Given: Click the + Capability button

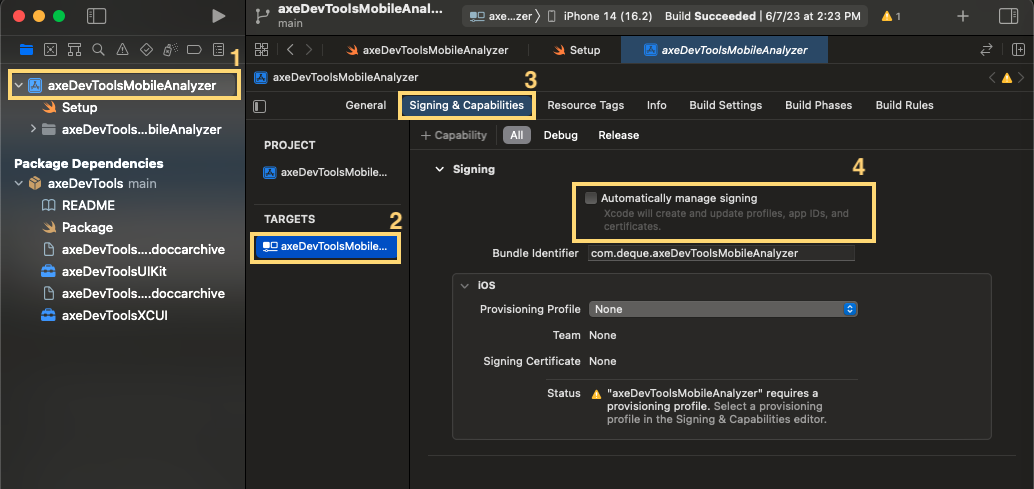Looking at the screenshot, I should click(454, 135).
